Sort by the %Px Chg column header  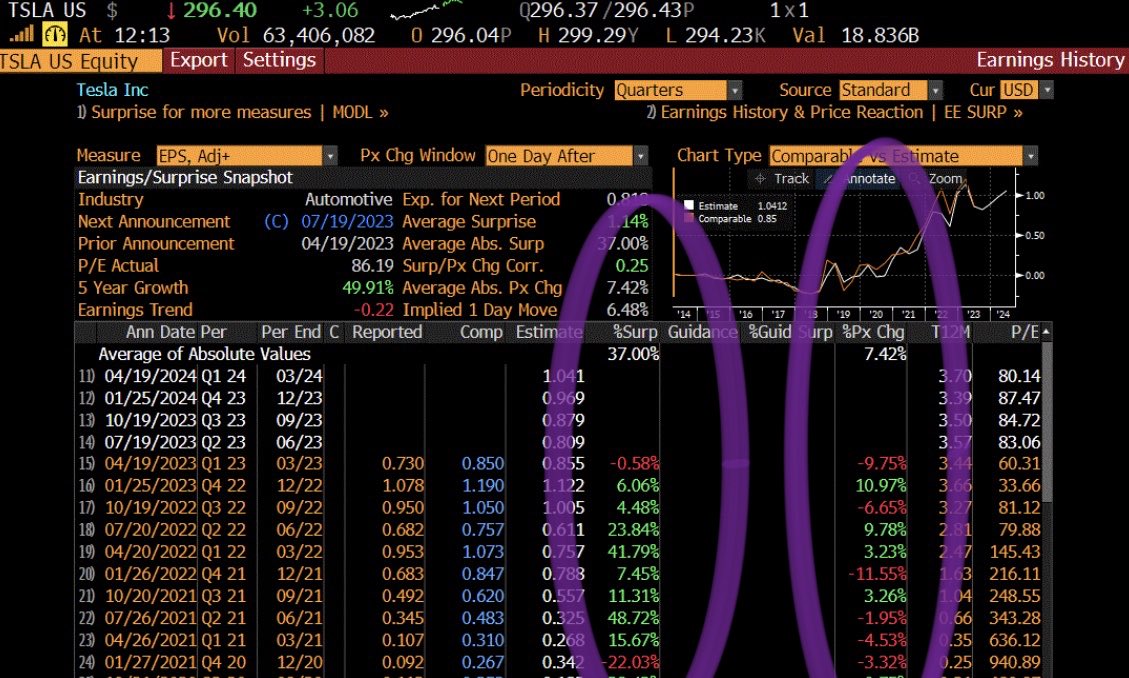873,332
